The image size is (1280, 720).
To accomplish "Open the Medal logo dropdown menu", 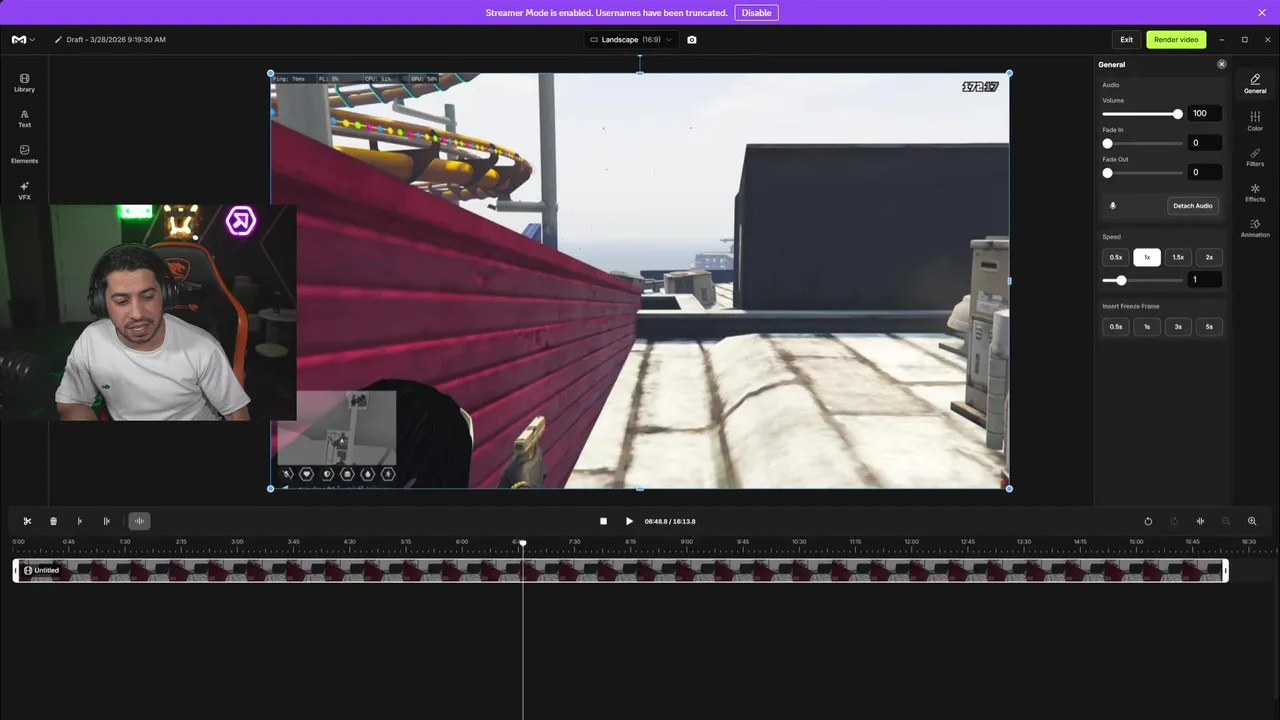I will point(23,40).
